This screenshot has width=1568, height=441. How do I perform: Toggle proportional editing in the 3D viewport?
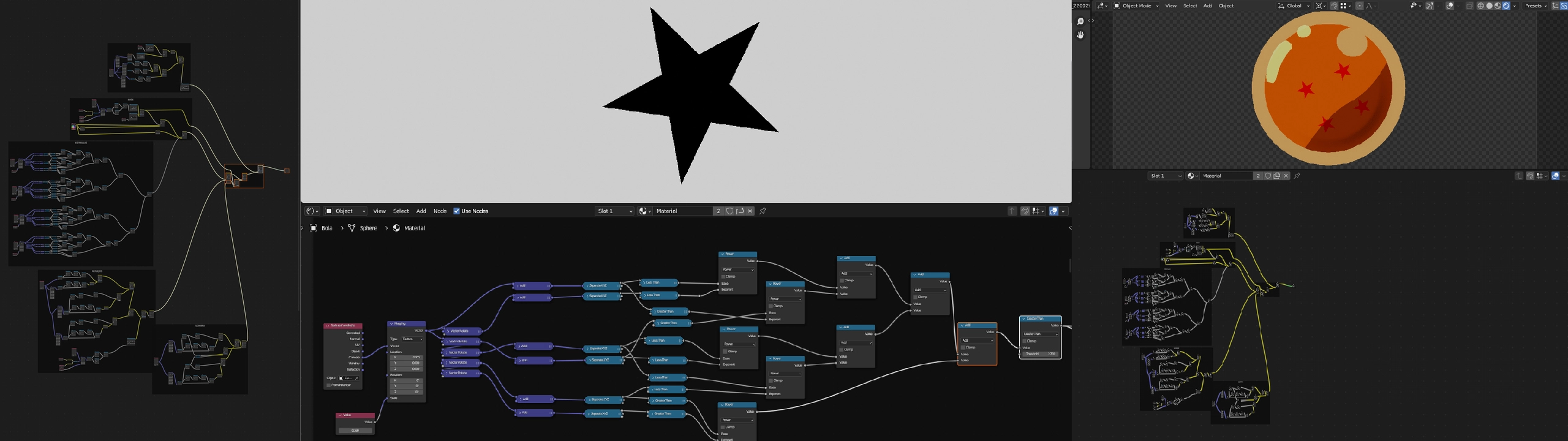pyautogui.click(x=1360, y=6)
